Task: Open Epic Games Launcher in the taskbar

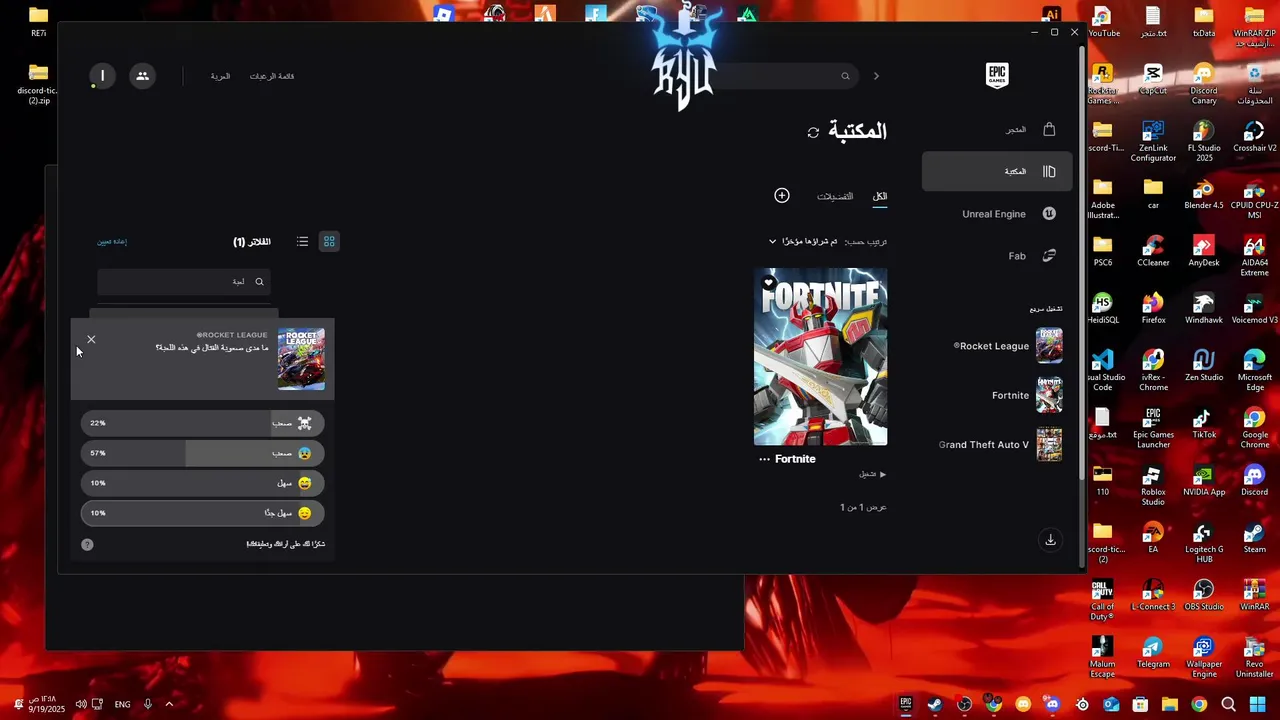Action: click(x=905, y=704)
